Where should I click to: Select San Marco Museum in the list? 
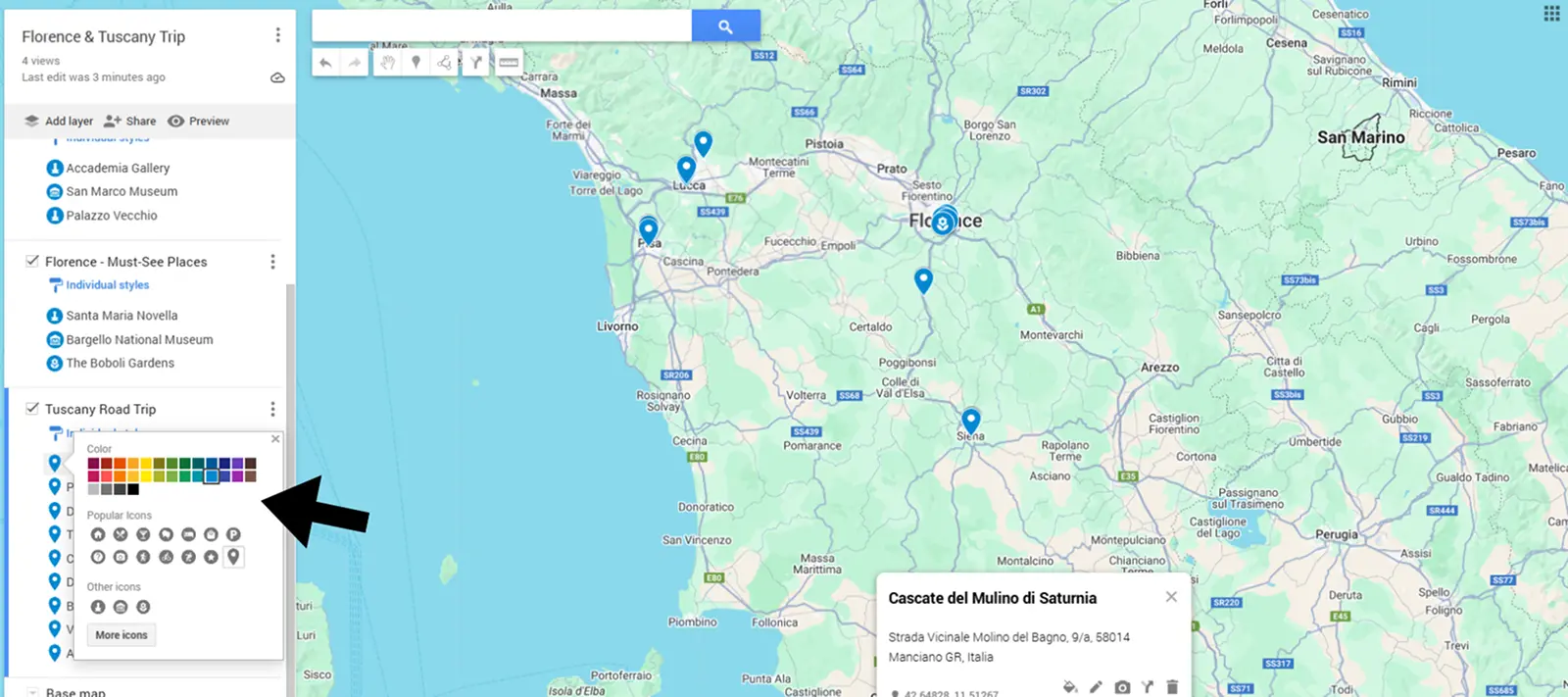[x=122, y=191]
